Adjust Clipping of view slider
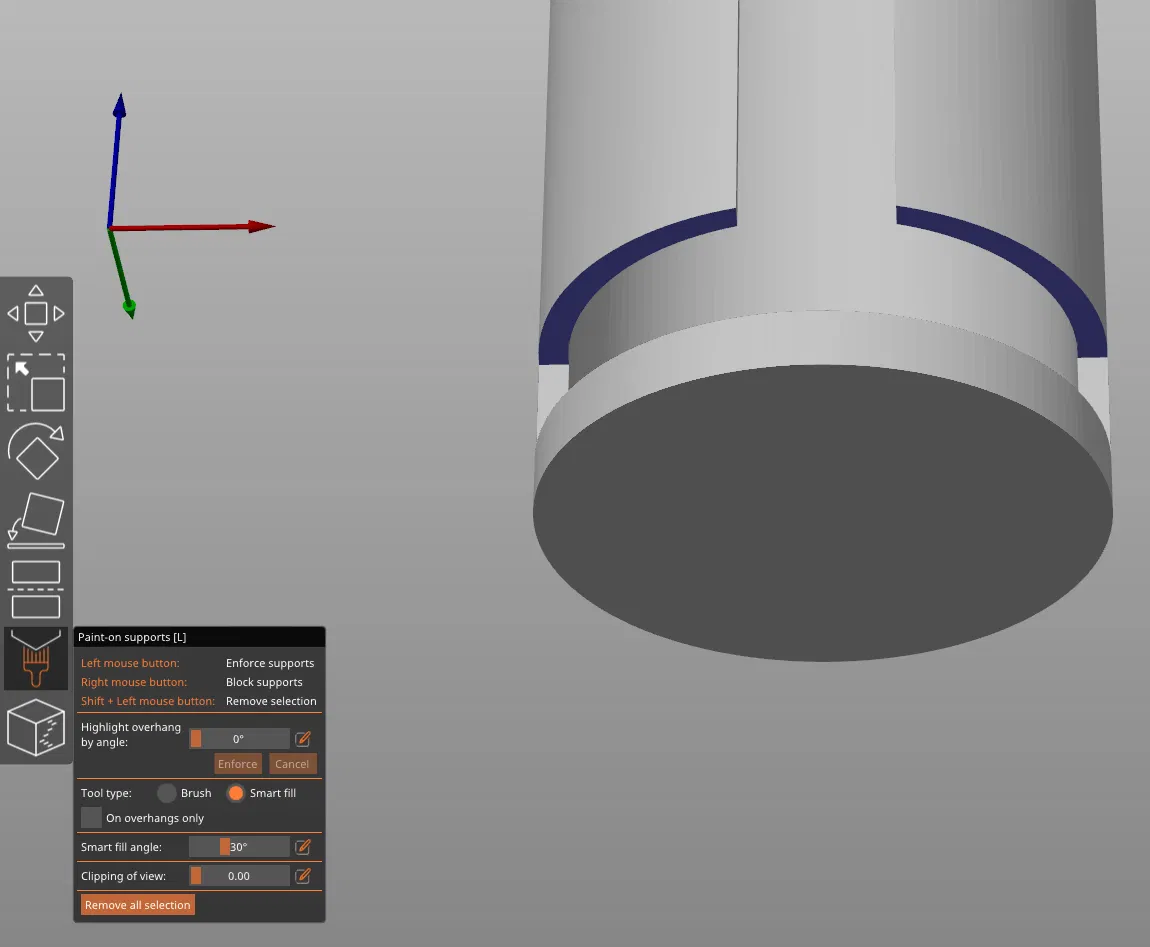 [x=239, y=876]
